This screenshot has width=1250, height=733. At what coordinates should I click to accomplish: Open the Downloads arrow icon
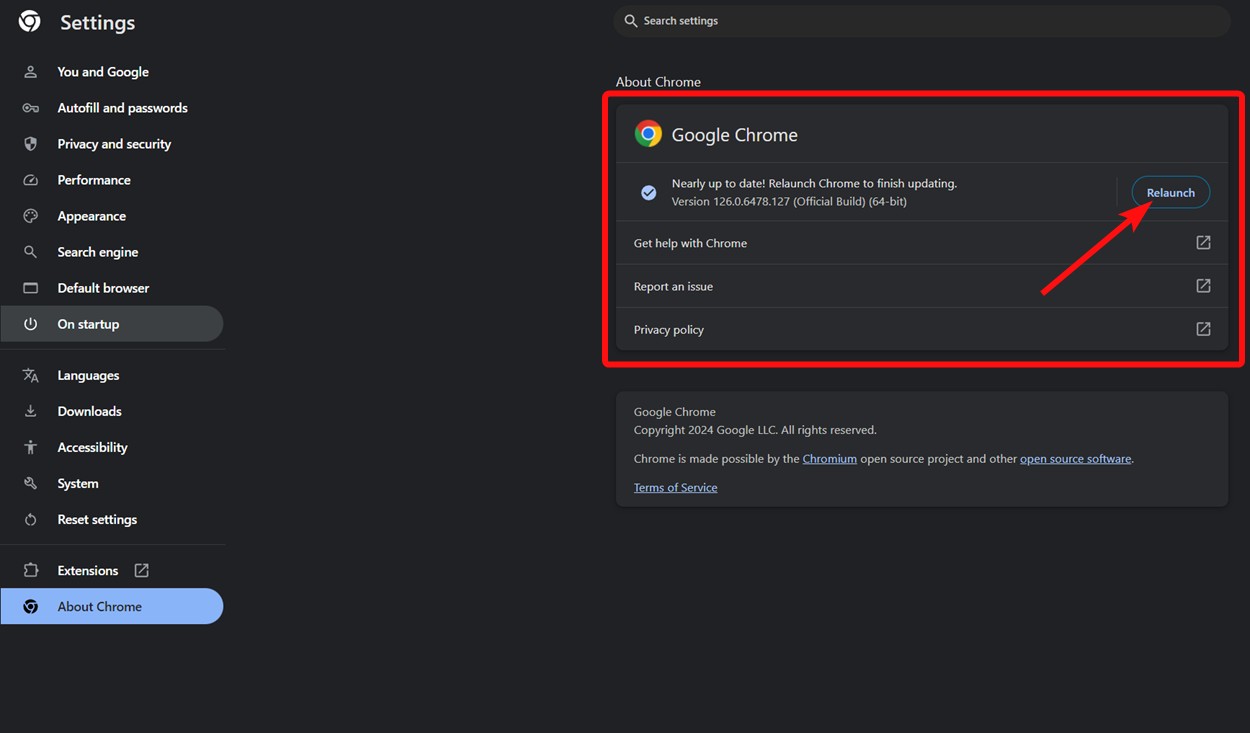(29, 410)
